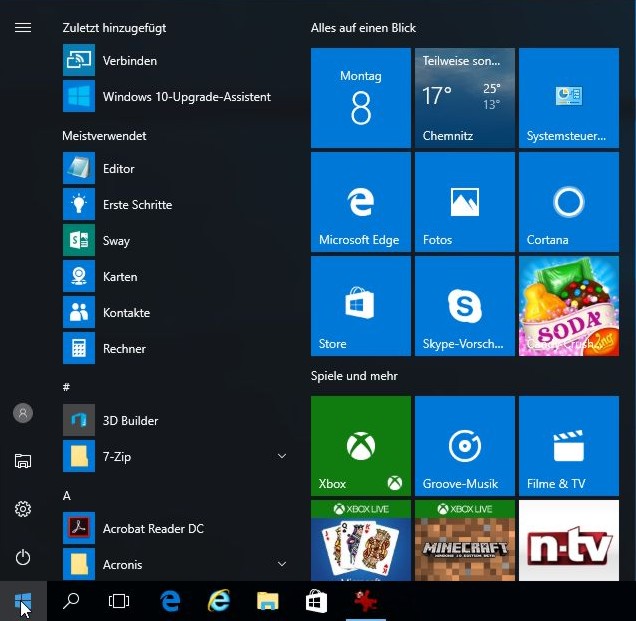Click the user account avatar icon
This screenshot has height=621, width=636.
(23, 413)
